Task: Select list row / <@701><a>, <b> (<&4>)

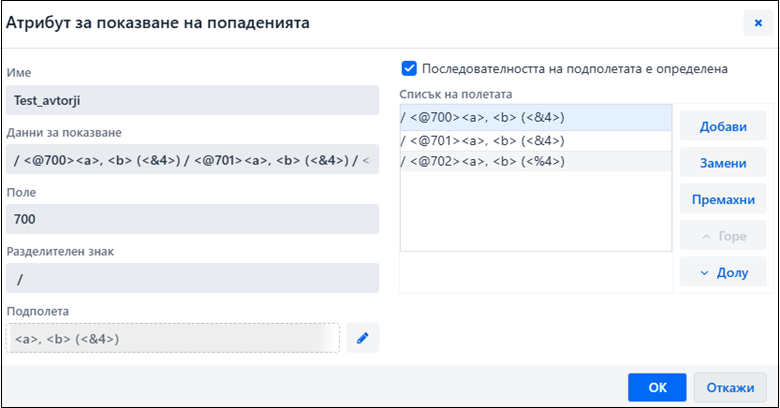Action: tap(536, 141)
